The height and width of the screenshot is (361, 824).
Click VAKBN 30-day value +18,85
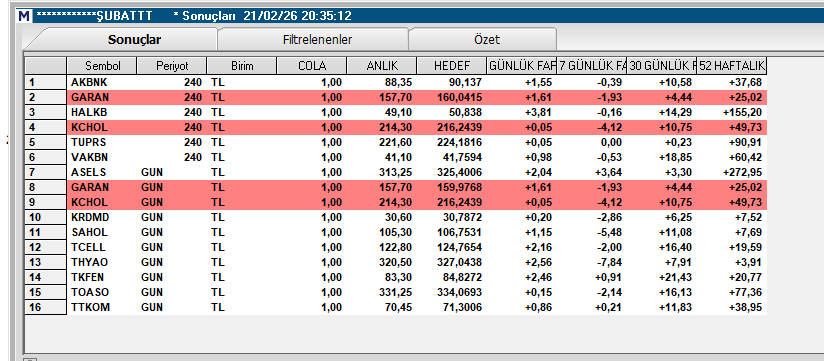tap(675, 157)
